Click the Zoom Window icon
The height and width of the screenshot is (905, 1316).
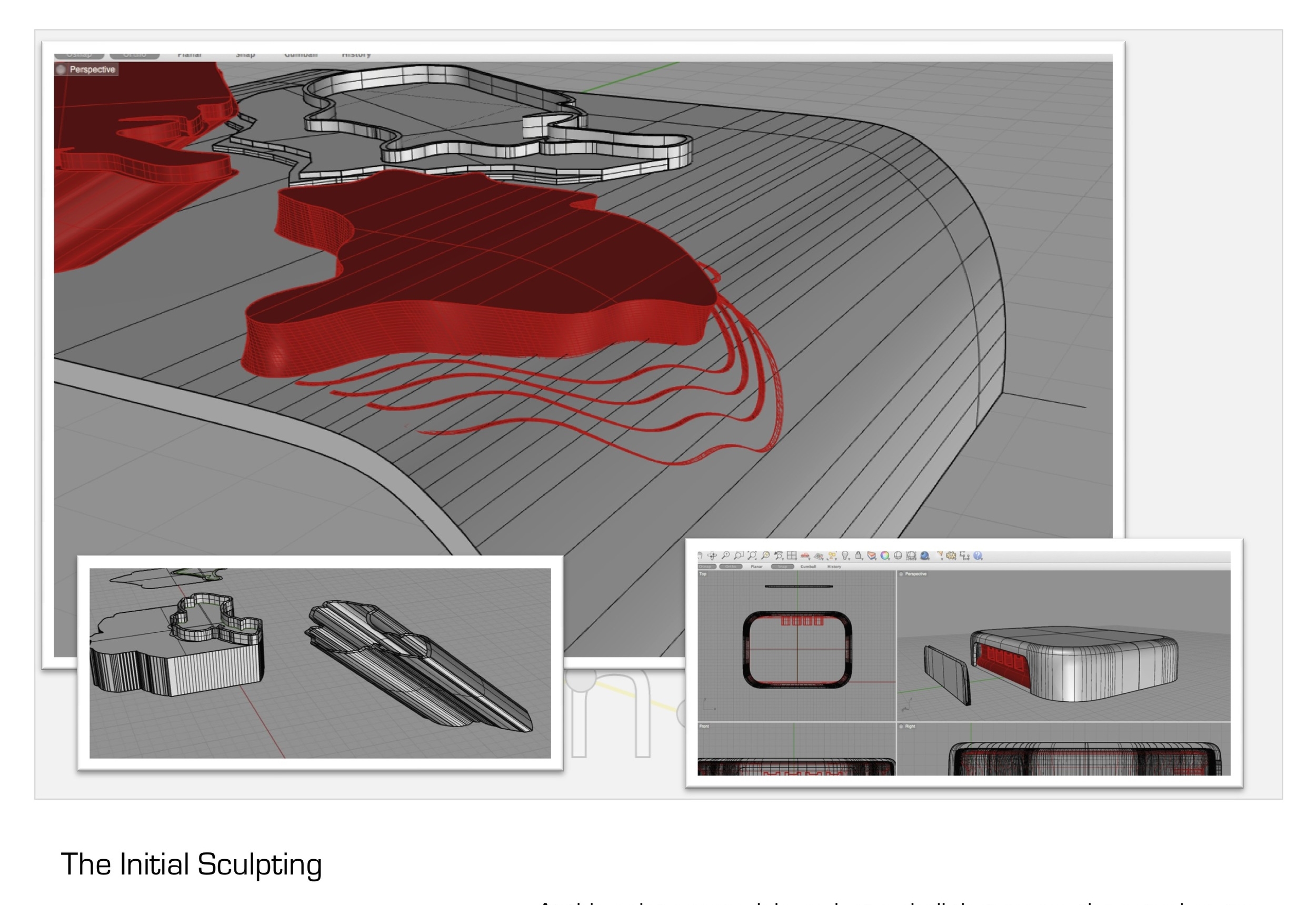click(739, 556)
